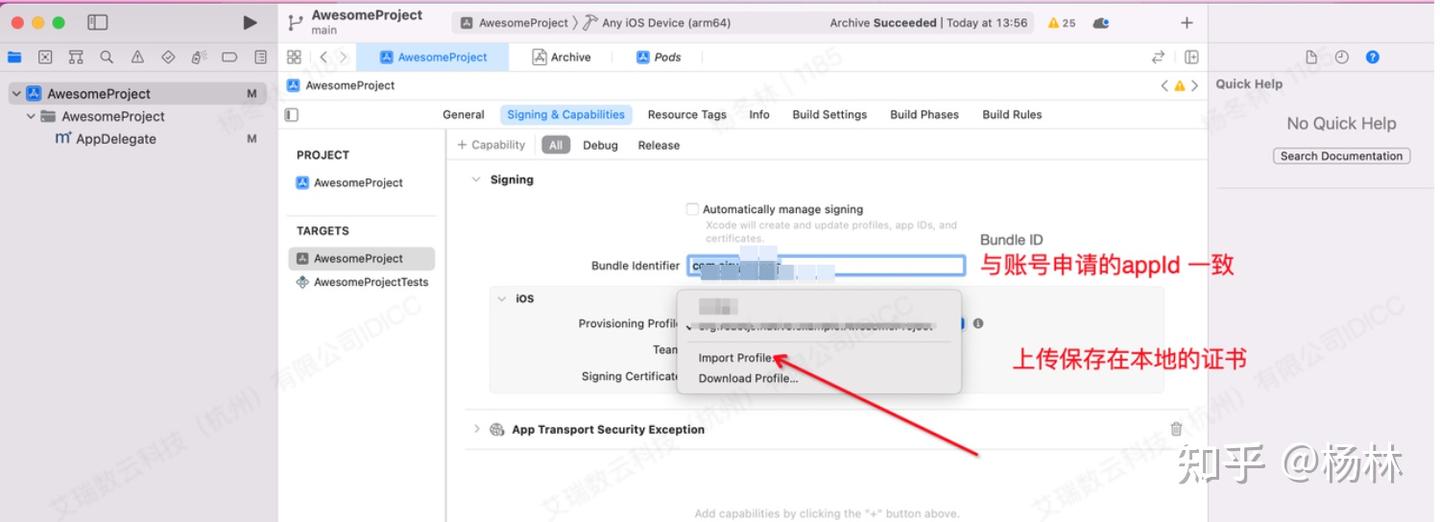This screenshot has width=1440, height=522.
Task: Collapse the Signing section
Action: (x=476, y=180)
